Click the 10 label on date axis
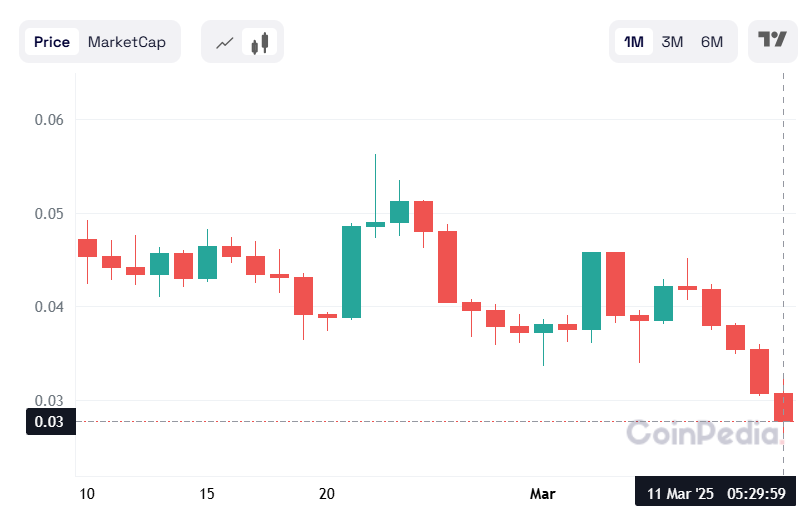The image size is (812, 514). [87, 494]
